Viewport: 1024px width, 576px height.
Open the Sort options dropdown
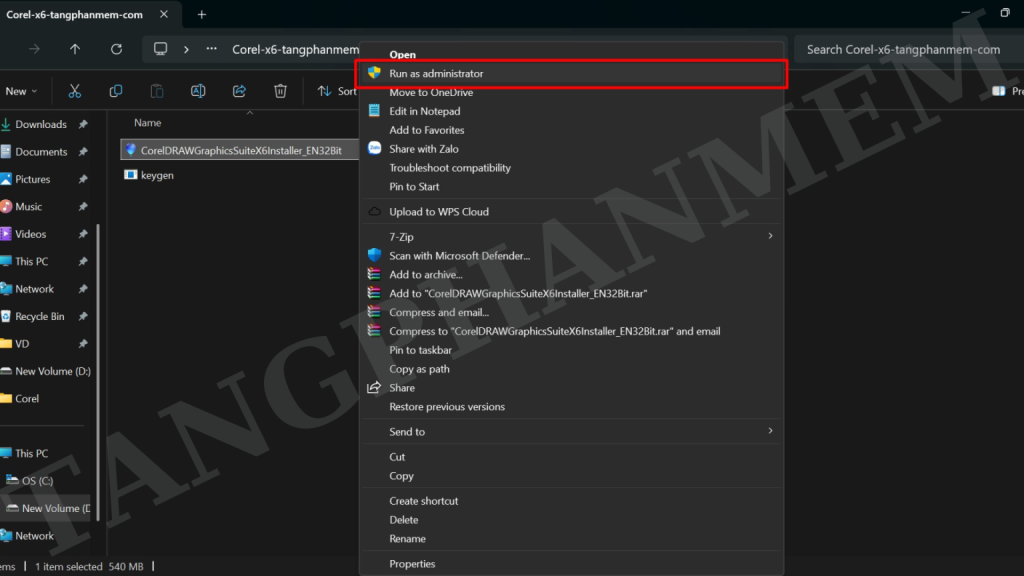337,91
